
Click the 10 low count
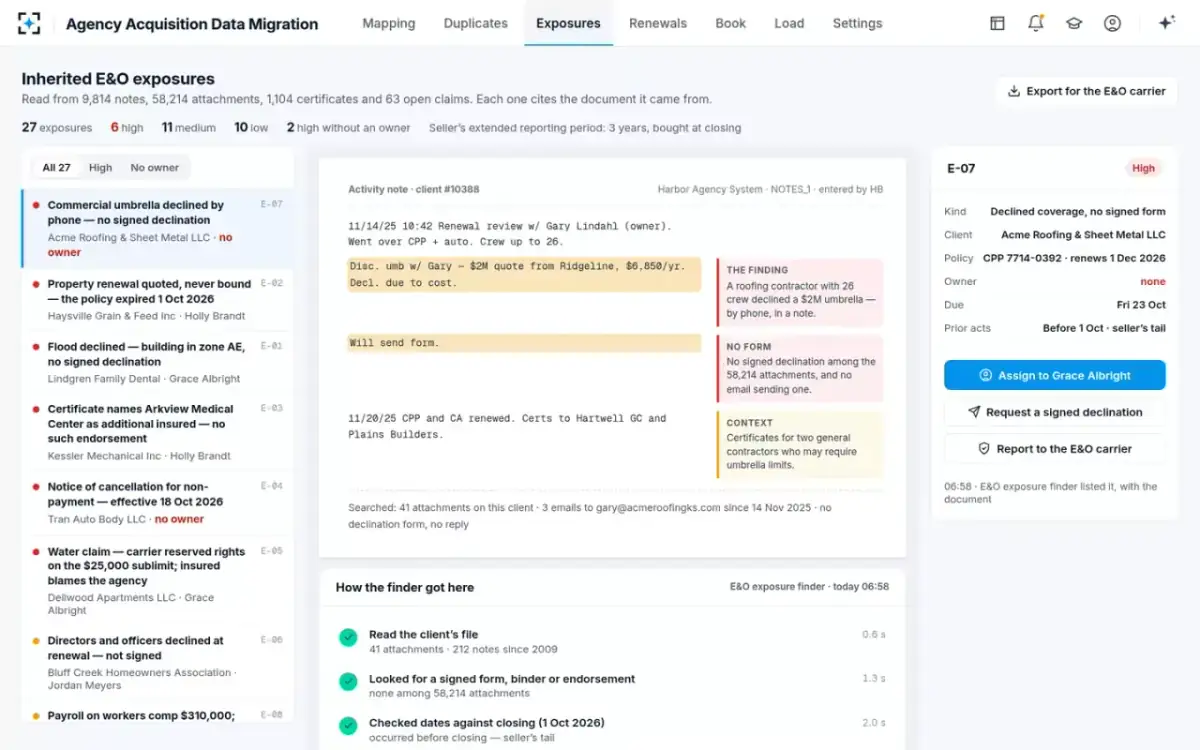[x=251, y=127]
